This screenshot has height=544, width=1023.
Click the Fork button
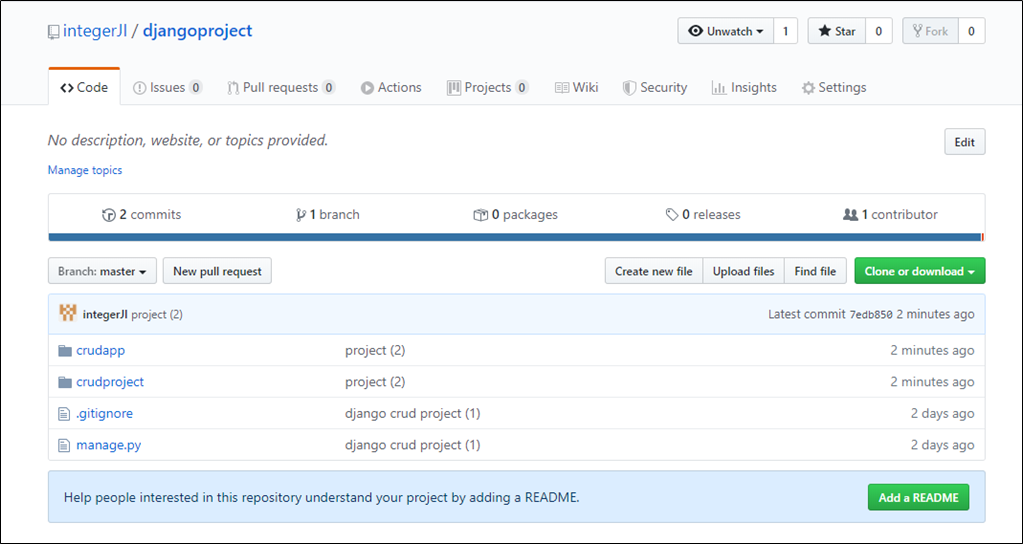(930, 31)
